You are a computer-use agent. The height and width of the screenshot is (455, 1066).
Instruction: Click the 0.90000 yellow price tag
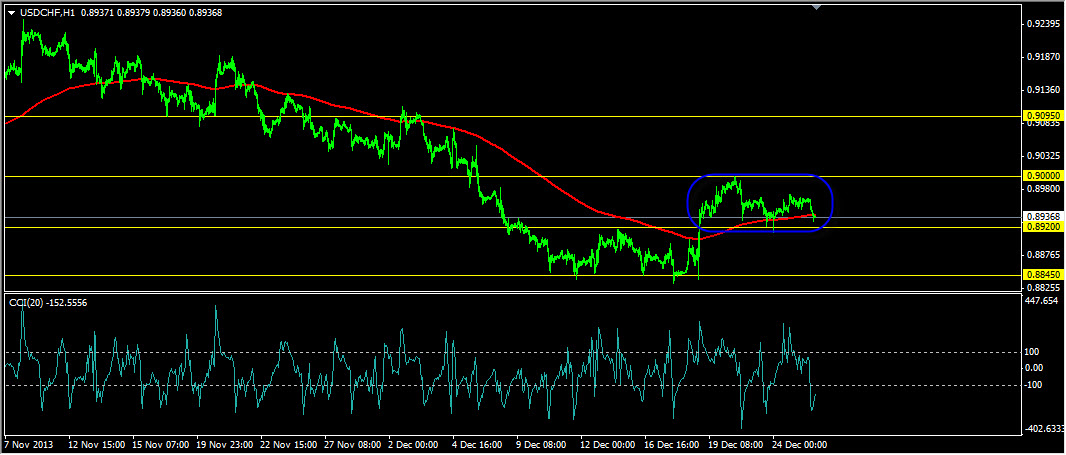[x=1042, y=175]
